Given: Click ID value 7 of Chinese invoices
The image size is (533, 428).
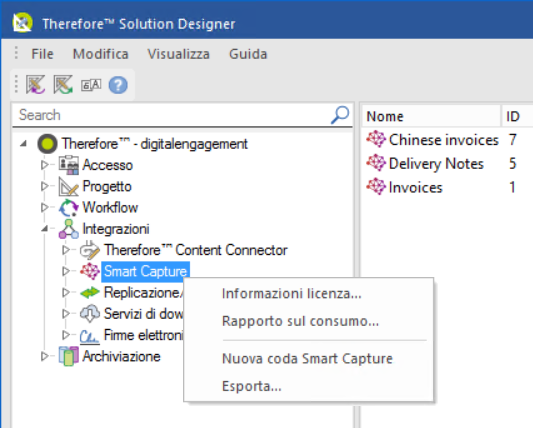Looking at the screenshot, I should pyautogui.click(x=513, y=140).
